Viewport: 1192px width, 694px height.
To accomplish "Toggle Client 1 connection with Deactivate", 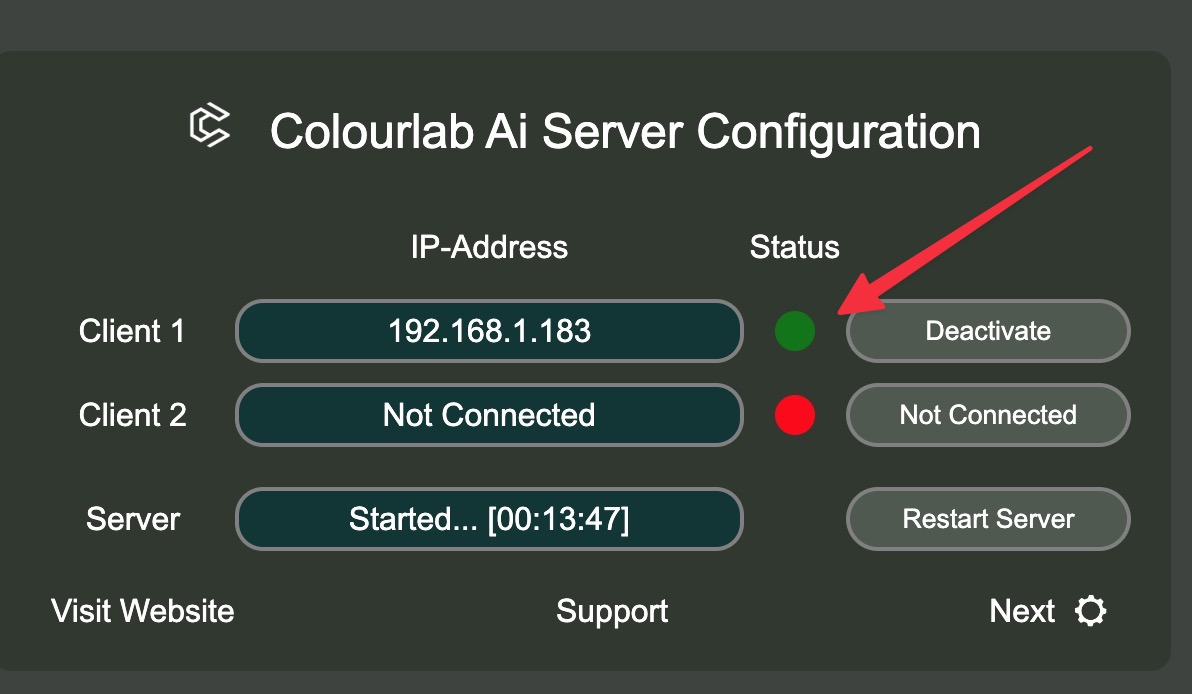I will (987, 331).
